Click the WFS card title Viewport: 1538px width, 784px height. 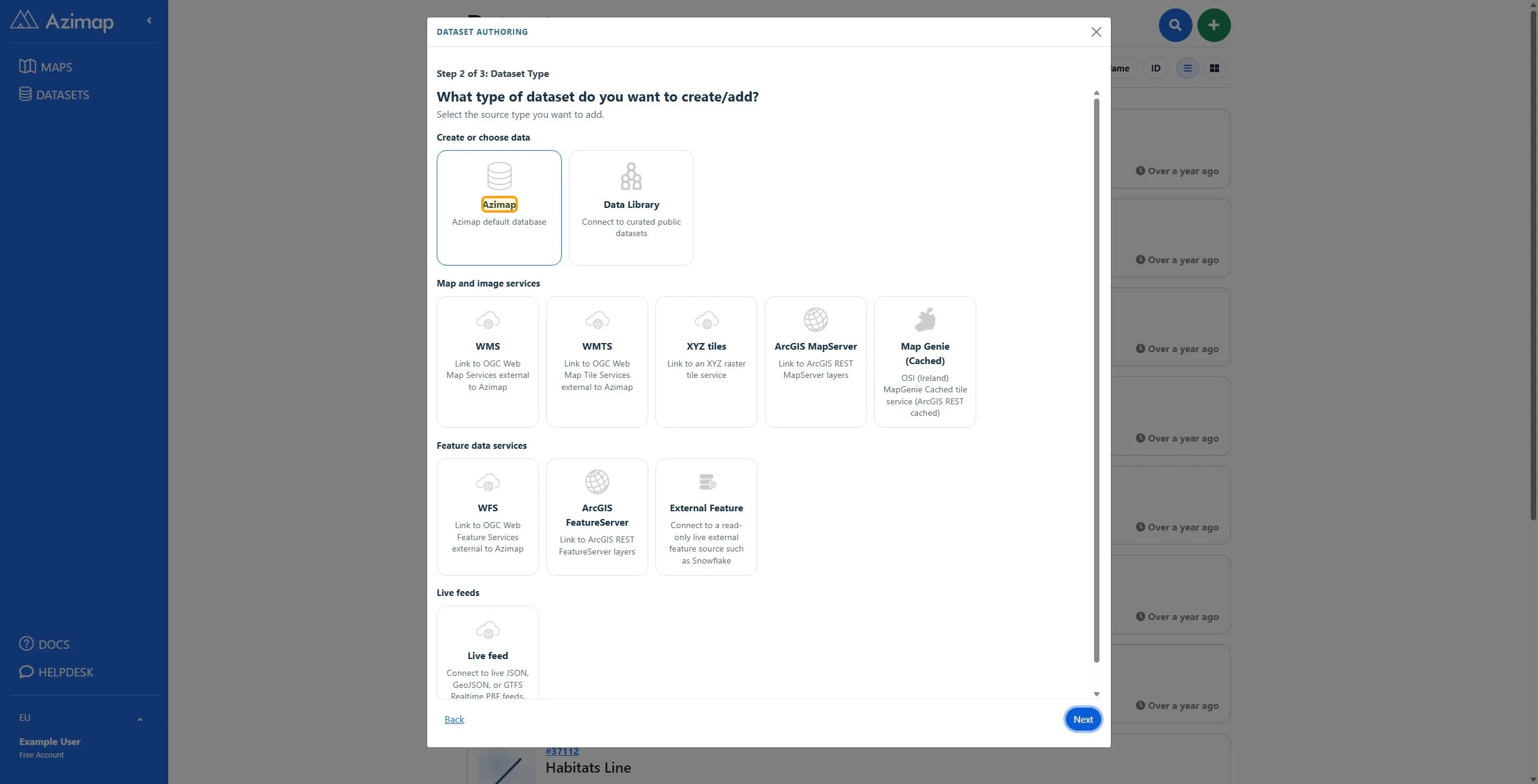488,508
